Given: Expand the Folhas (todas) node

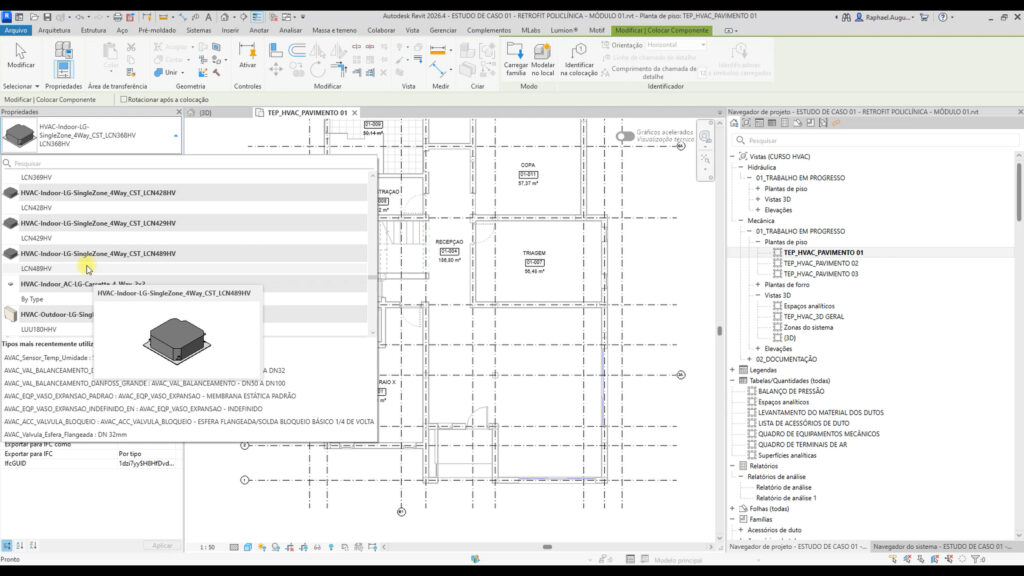Looking at the screenshot, I should pyautogui.click(x=733, y=509).
